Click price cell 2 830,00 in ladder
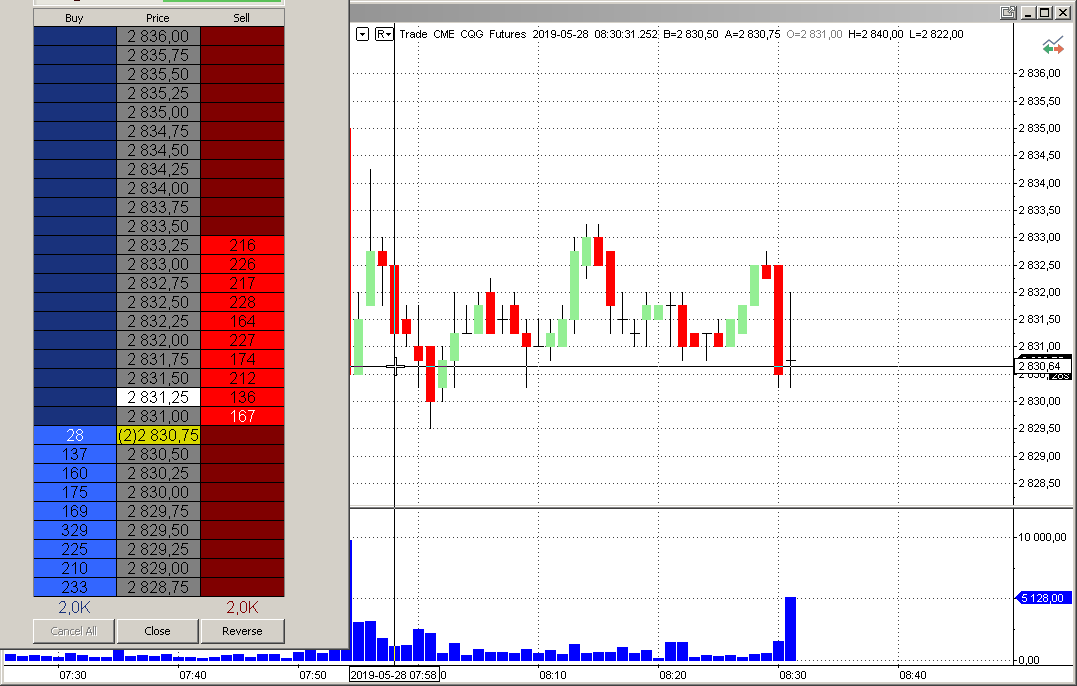Image resolution: width=1077 pixels, height=686 pixels. pyautogui.click(x=158, y=492)
